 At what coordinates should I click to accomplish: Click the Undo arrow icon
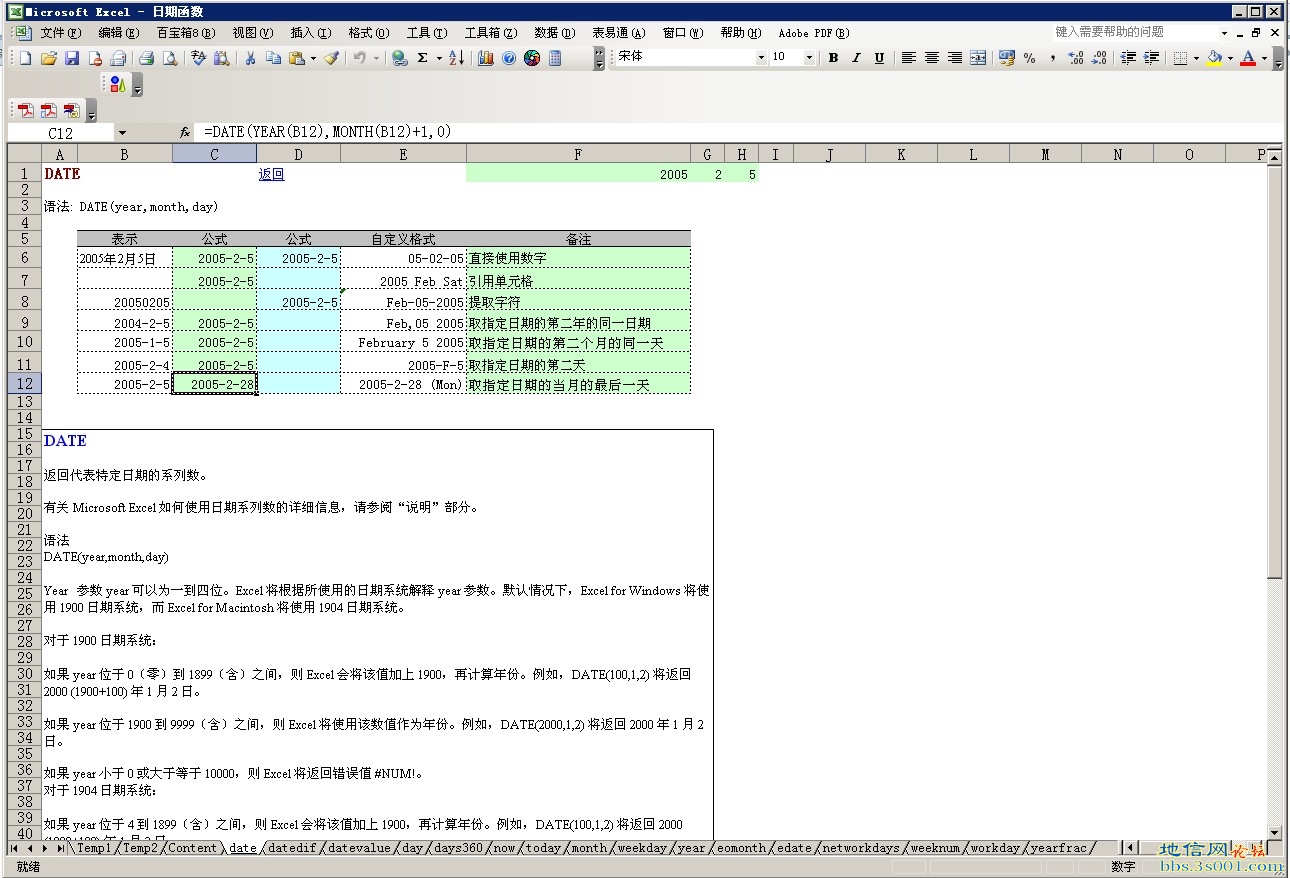click(360, 58)
